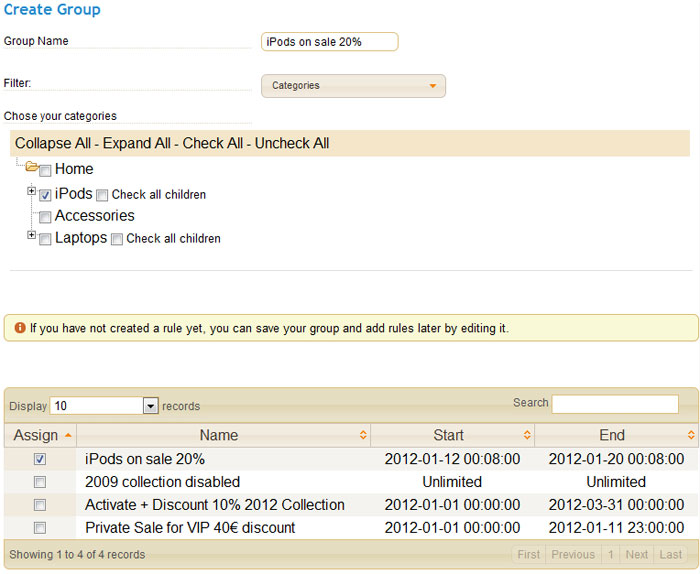700x574 pixels.
Task: Click the Home folder icon
Action: 32,167
